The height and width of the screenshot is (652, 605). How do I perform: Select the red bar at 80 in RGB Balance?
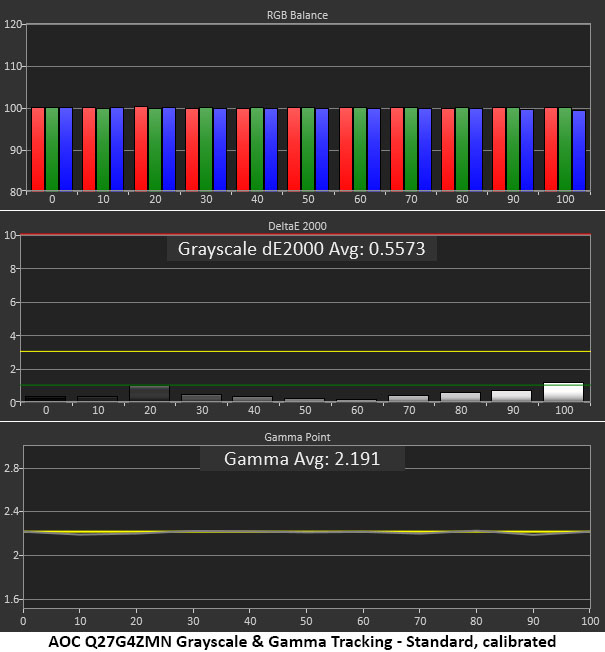(448, 150)
